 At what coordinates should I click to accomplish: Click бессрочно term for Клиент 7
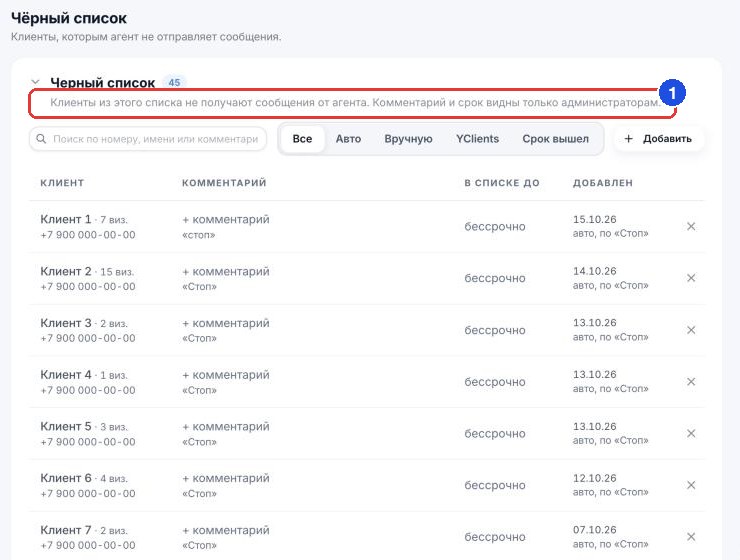(x=495, y=537)
